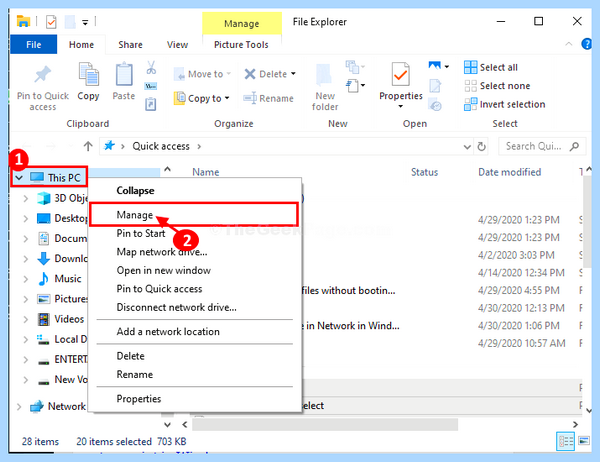
Task: Choose Manage from the context menu
Action: (193, 215)
